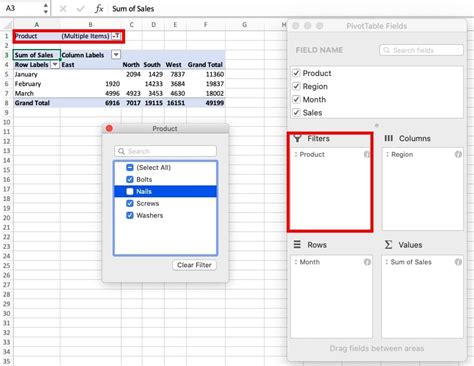Image resolution: width=474 pixels, height=366 pixels.
Task: Click the info icon next to Product in Filters
Action: 367,154
